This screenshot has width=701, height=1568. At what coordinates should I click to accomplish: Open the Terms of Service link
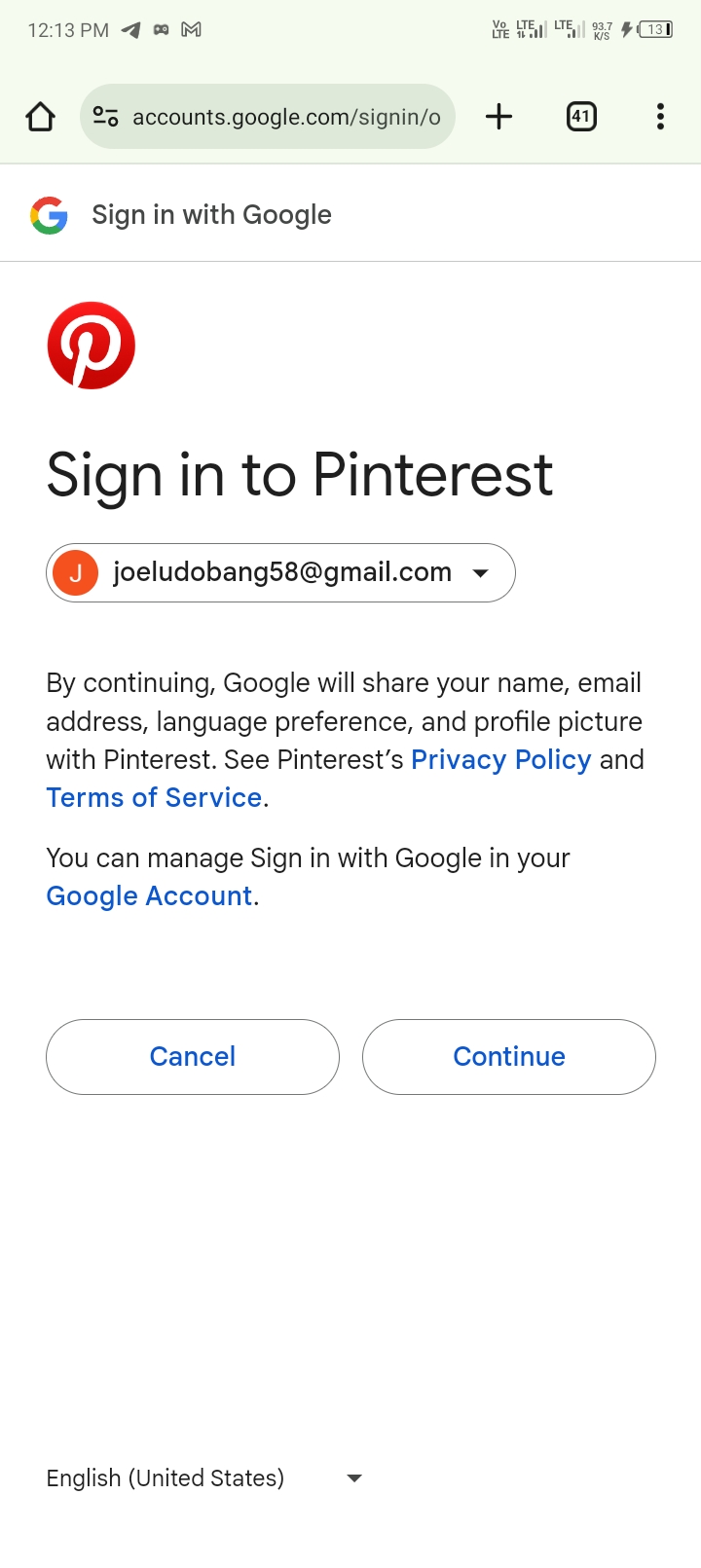click(154, 797)
